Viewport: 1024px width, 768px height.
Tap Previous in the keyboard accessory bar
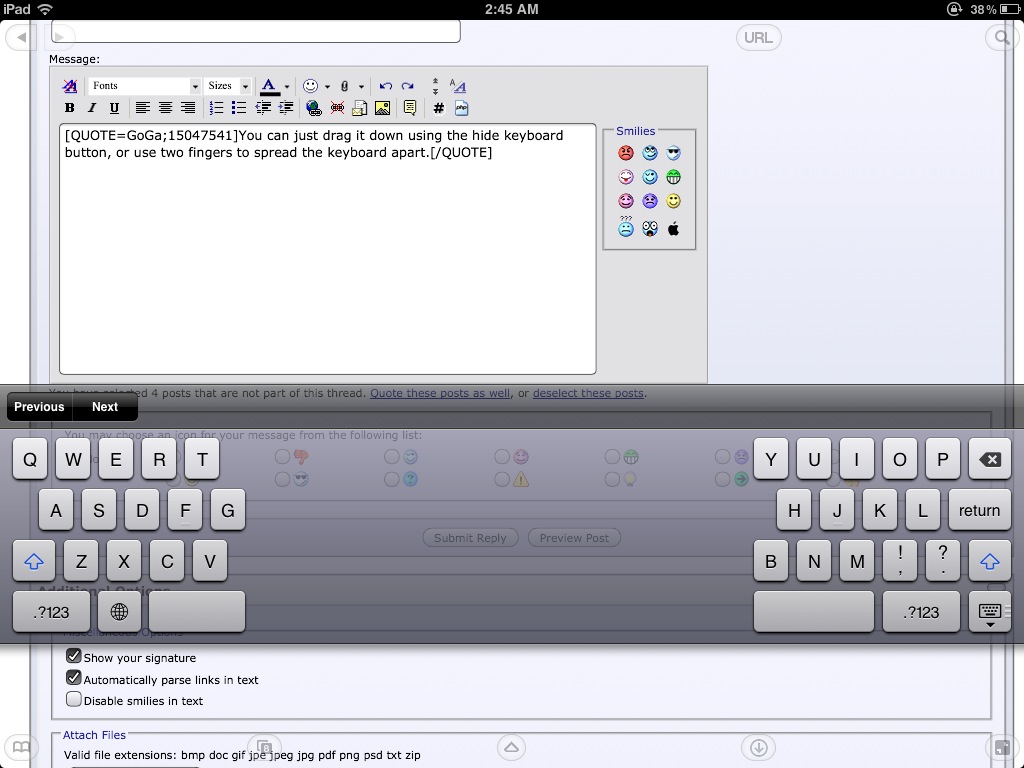tap(39, 407)
